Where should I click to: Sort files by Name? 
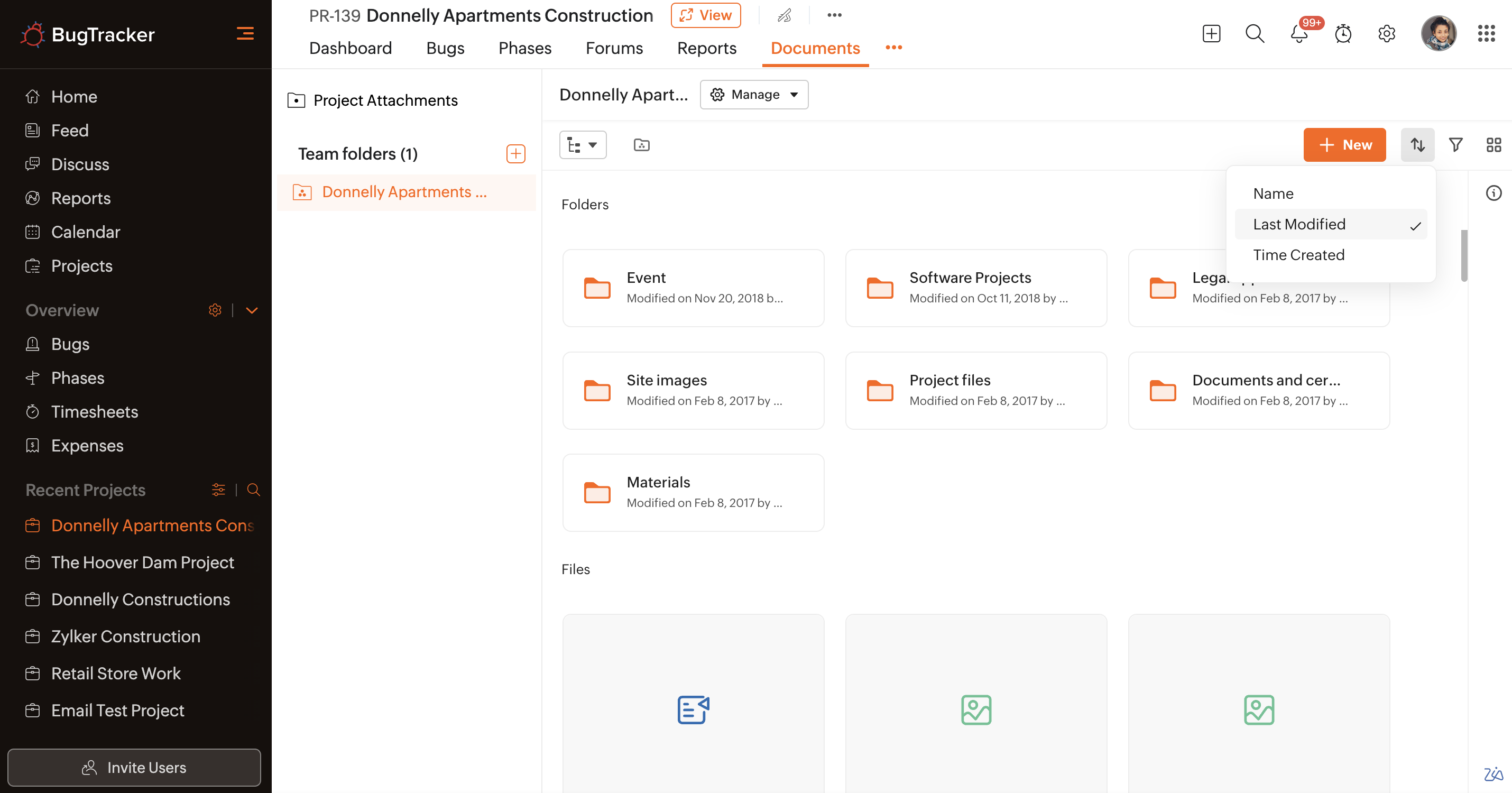click(x=1273, y=193)
